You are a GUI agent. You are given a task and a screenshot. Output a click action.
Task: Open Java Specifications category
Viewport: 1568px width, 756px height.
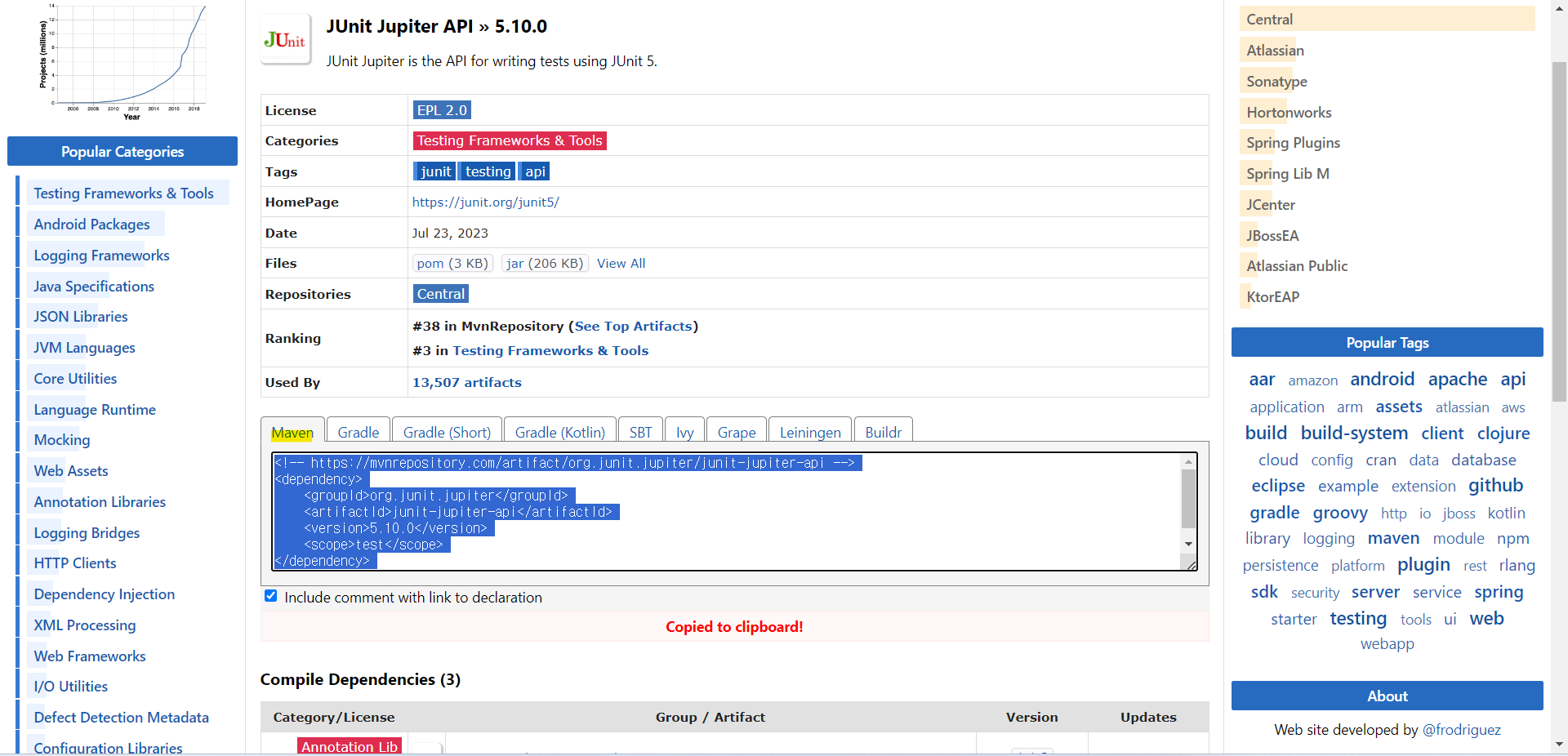(x=94, y=286)
